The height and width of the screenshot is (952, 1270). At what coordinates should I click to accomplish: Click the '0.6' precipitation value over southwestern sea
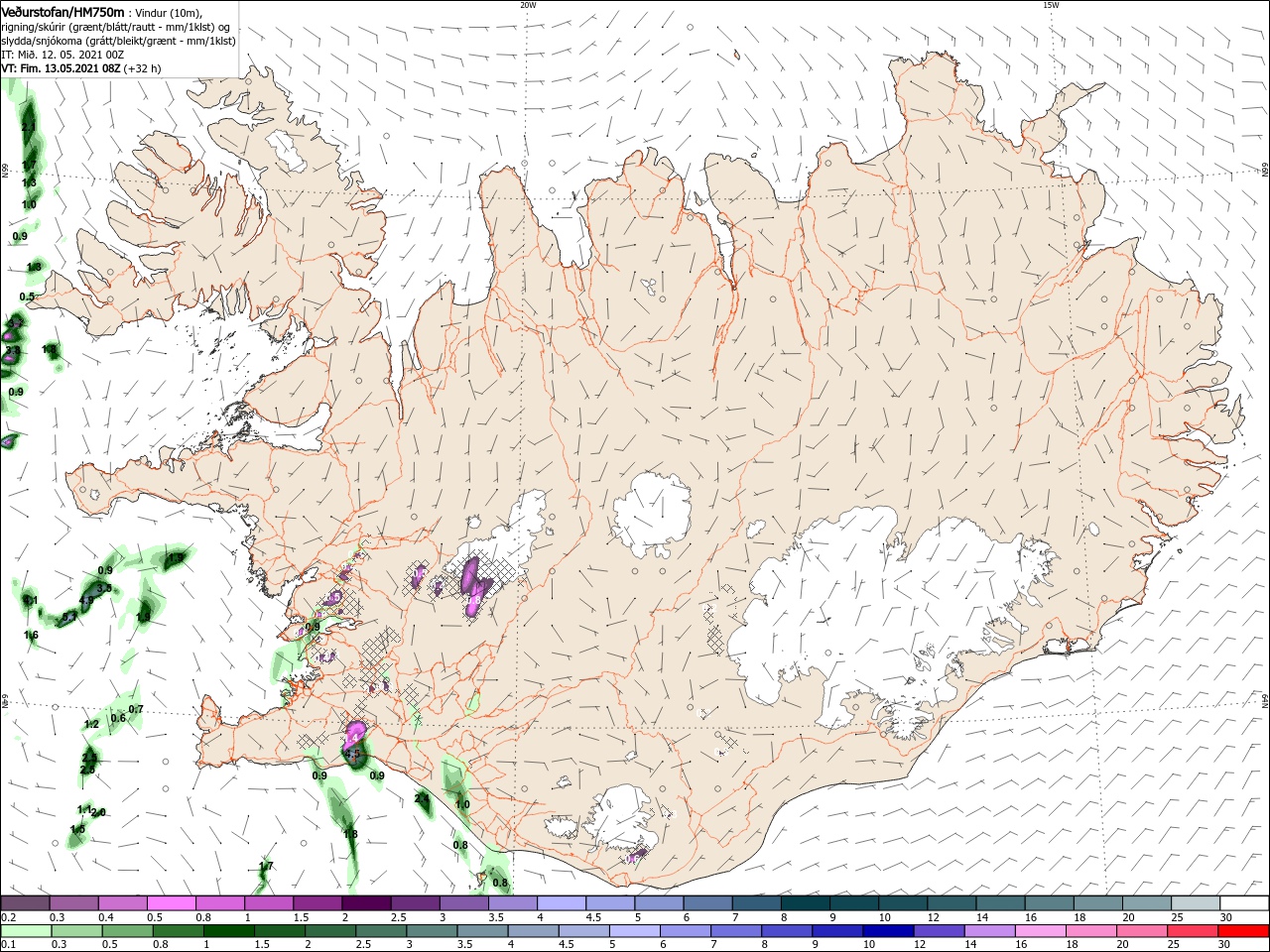[118, 718]
